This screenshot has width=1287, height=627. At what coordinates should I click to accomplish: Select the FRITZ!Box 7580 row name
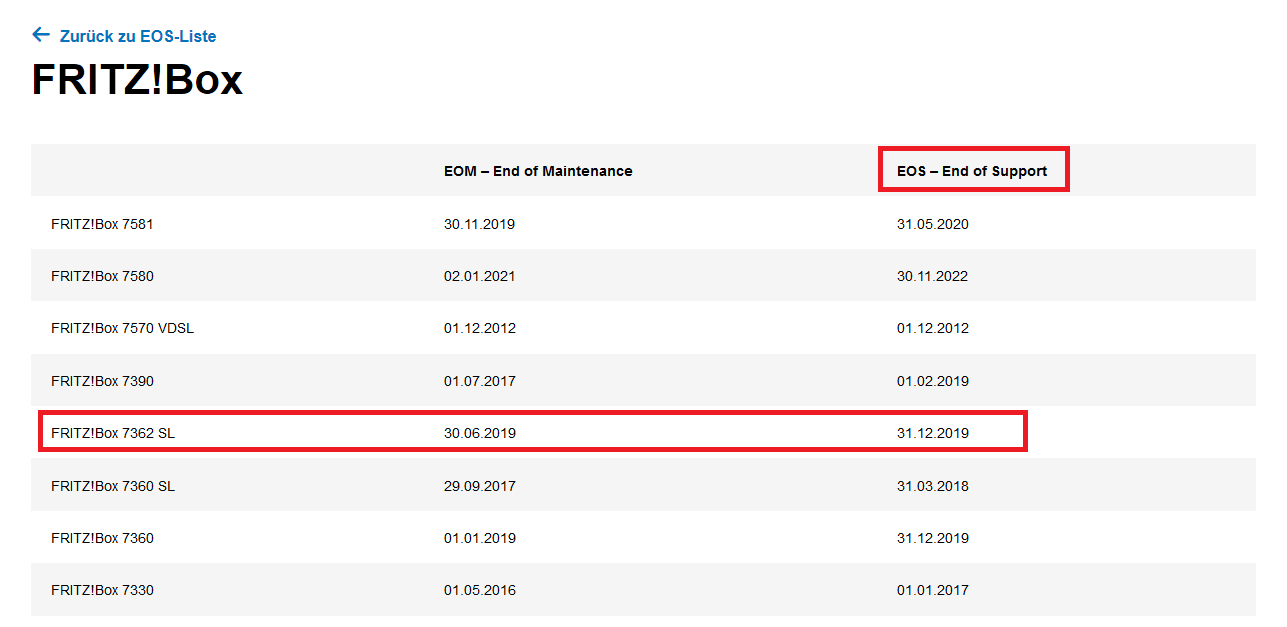[x=102, y=276]
